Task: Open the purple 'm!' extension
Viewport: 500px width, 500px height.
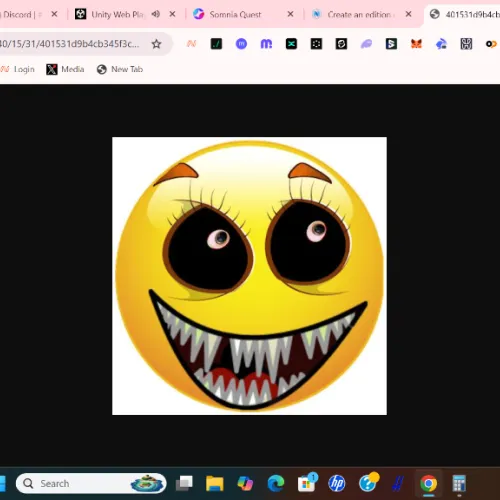Action: tap(266, 44)
